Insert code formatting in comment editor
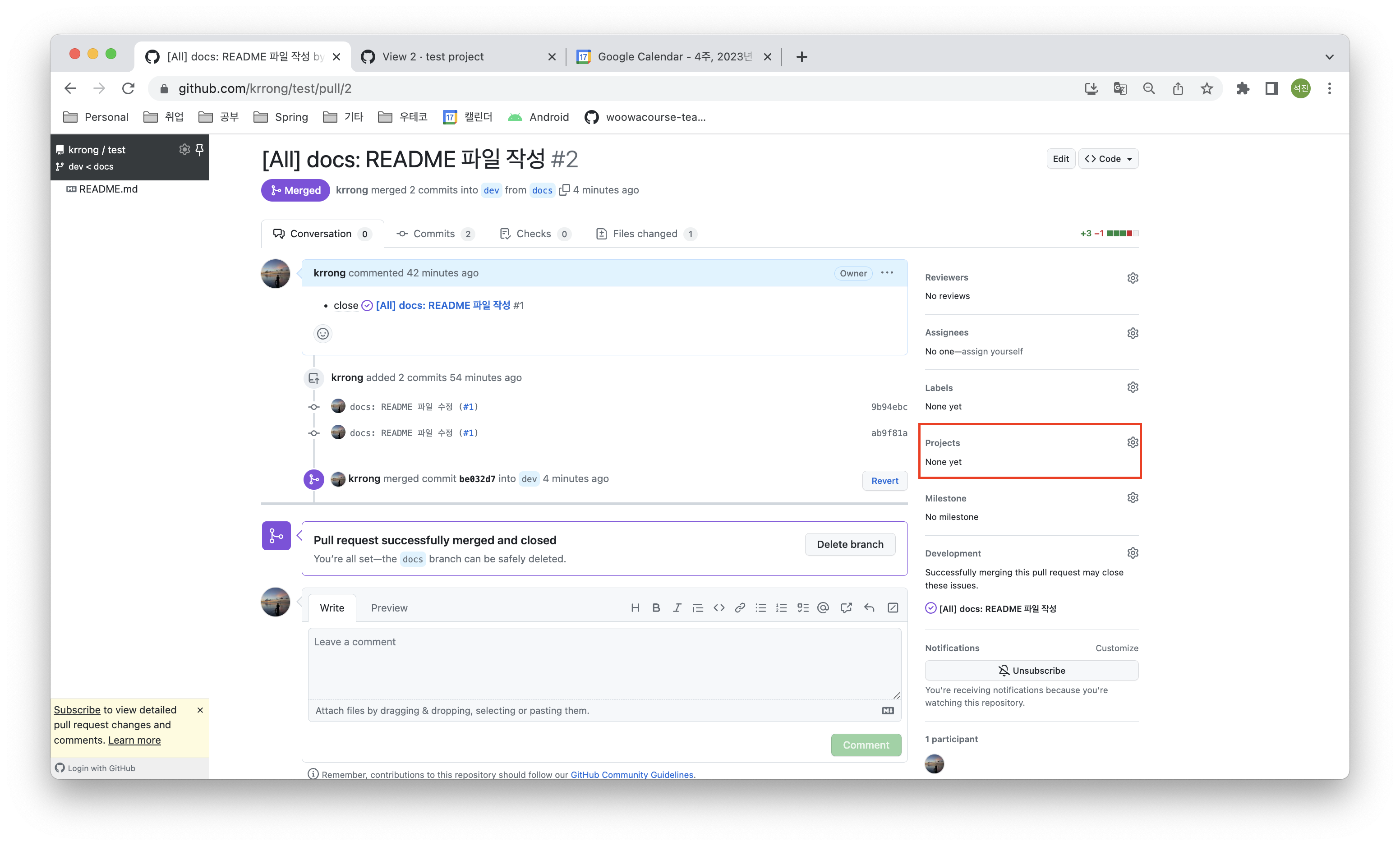This screenshot has width=1400, height=846. [x=719, y=608]
